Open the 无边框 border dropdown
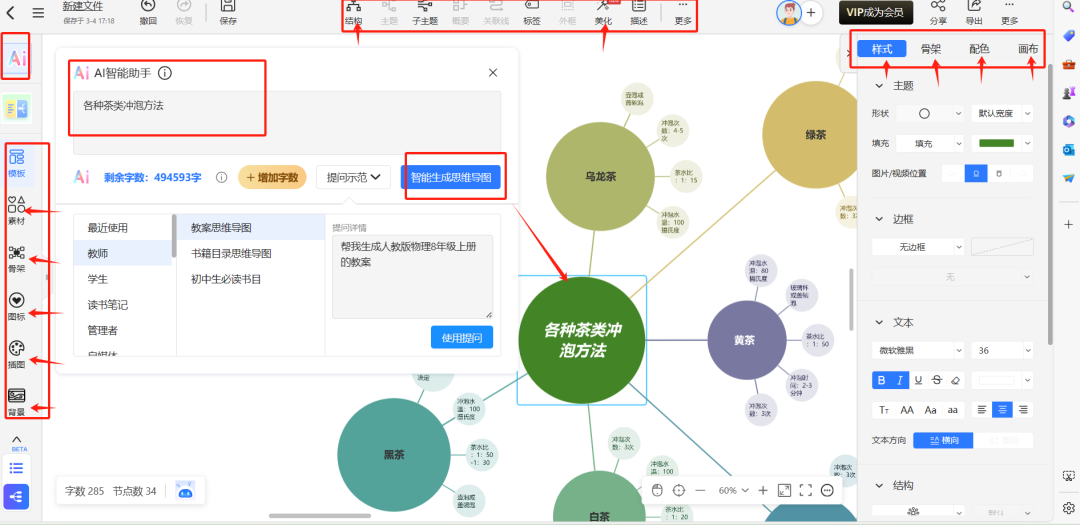 click(918, 246)
